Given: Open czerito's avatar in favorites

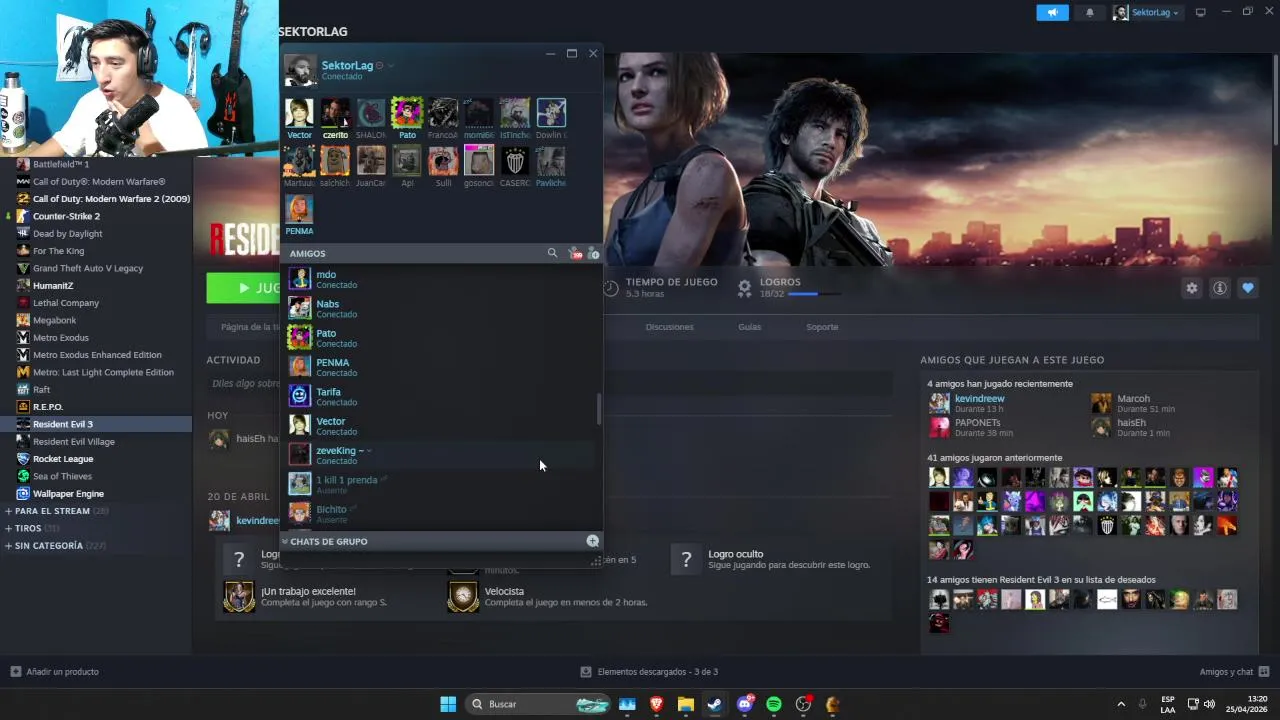Looking at the screenshot, I should tap(335, 112).
